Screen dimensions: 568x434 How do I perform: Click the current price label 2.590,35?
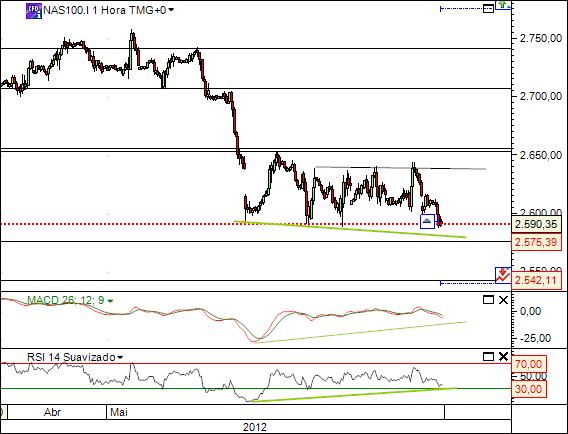pos(536,224)
